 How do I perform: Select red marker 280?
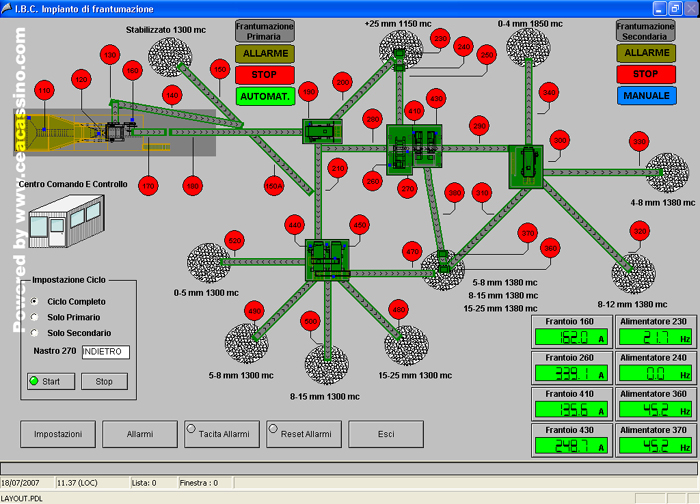pyautogui.click(x=373, y=119)
